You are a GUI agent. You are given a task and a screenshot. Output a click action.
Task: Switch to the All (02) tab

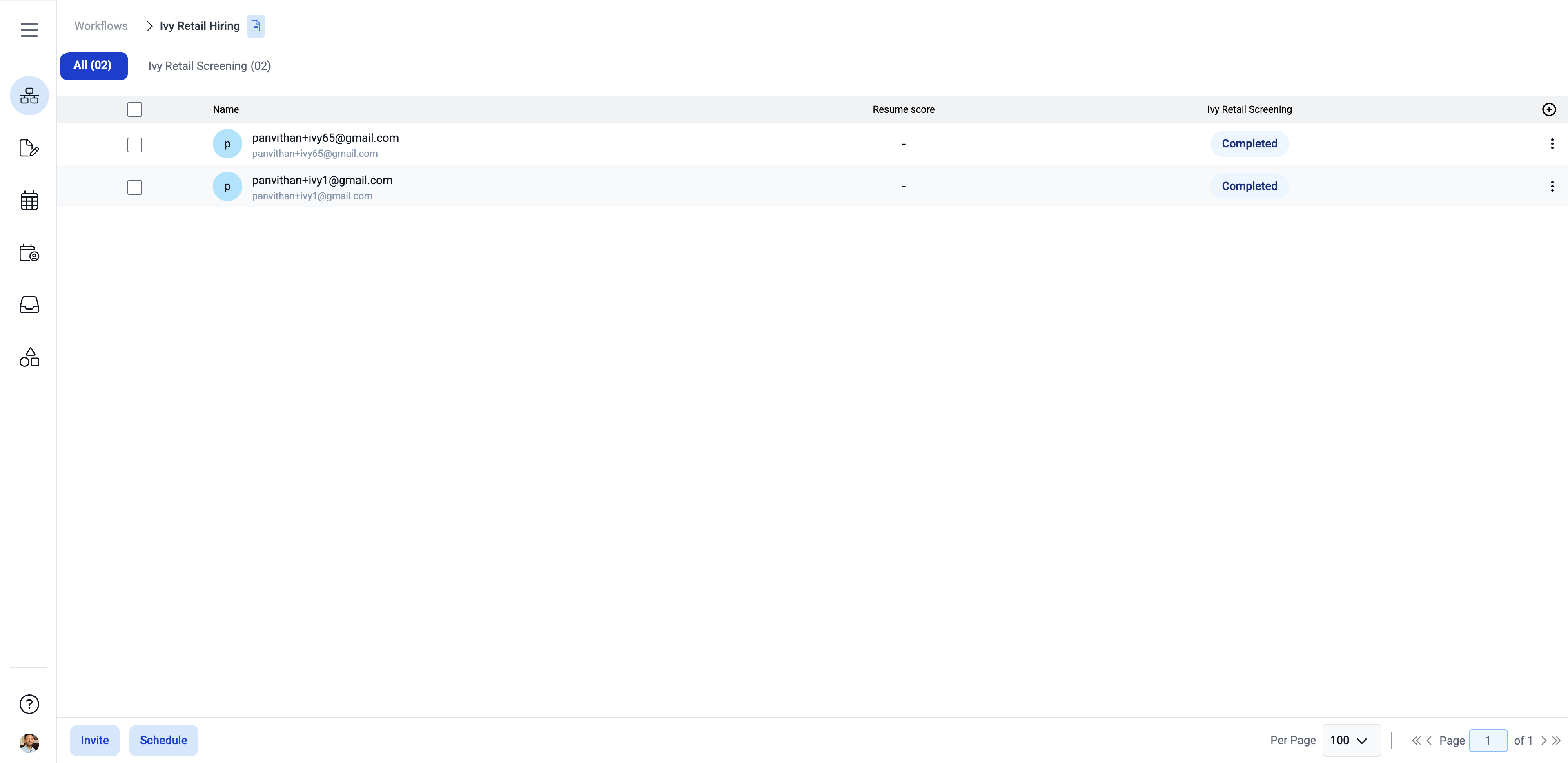pyautogui.click(x=94, y=66)
